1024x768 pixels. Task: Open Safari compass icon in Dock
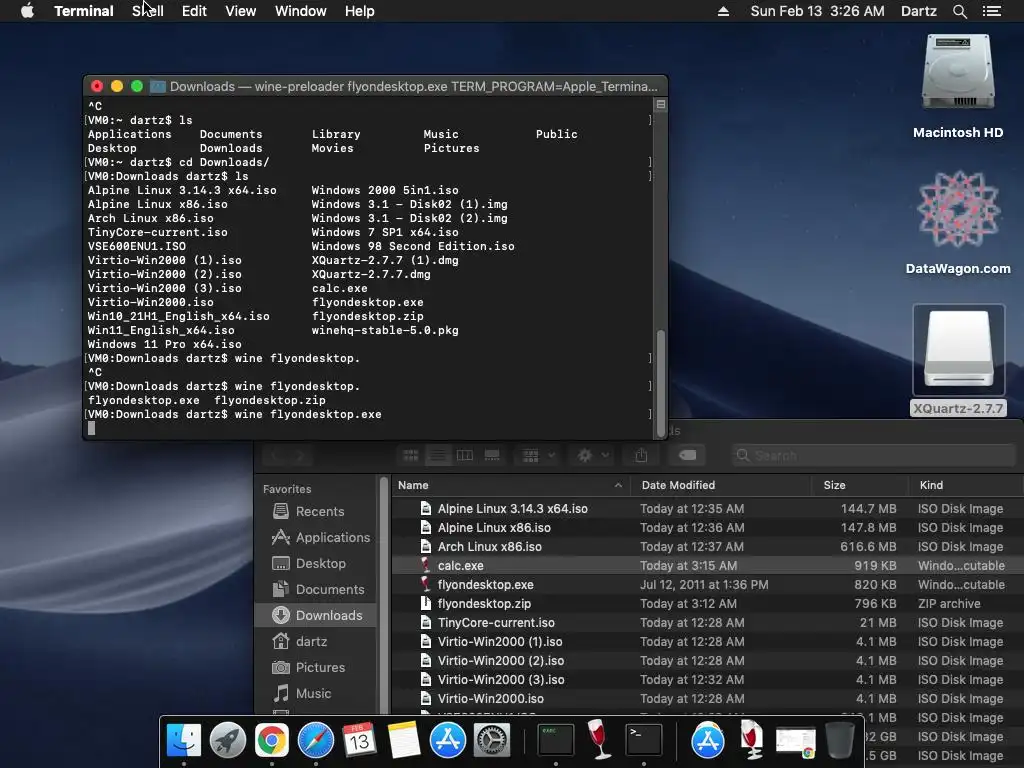(315, 740)
